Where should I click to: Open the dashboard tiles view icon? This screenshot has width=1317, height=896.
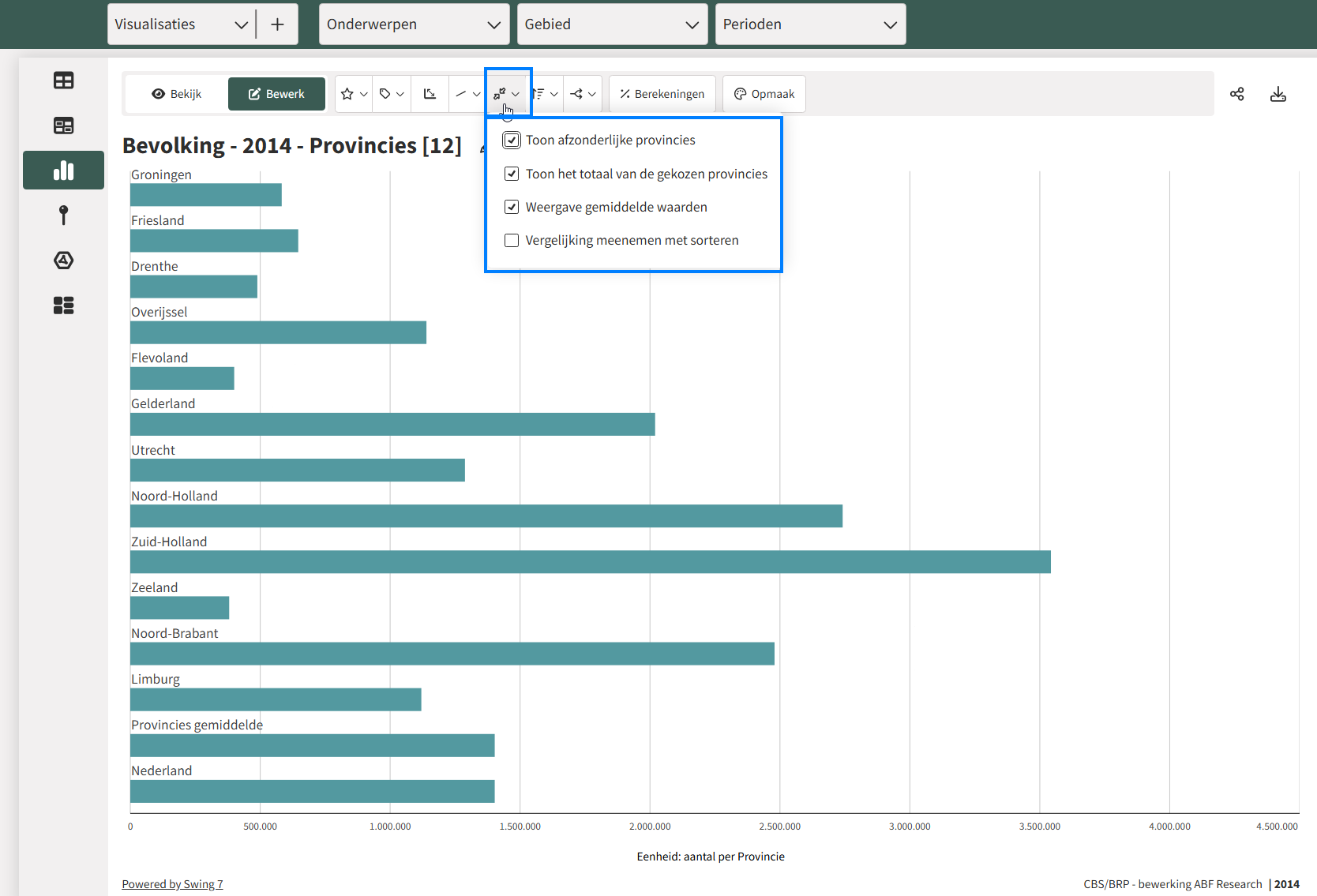63,306
